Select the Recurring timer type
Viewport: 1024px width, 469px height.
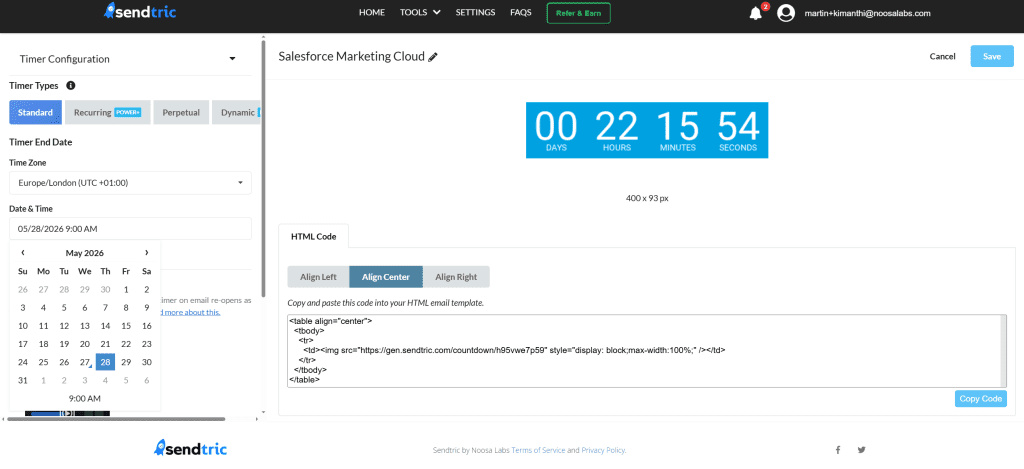tap(108, 112)
